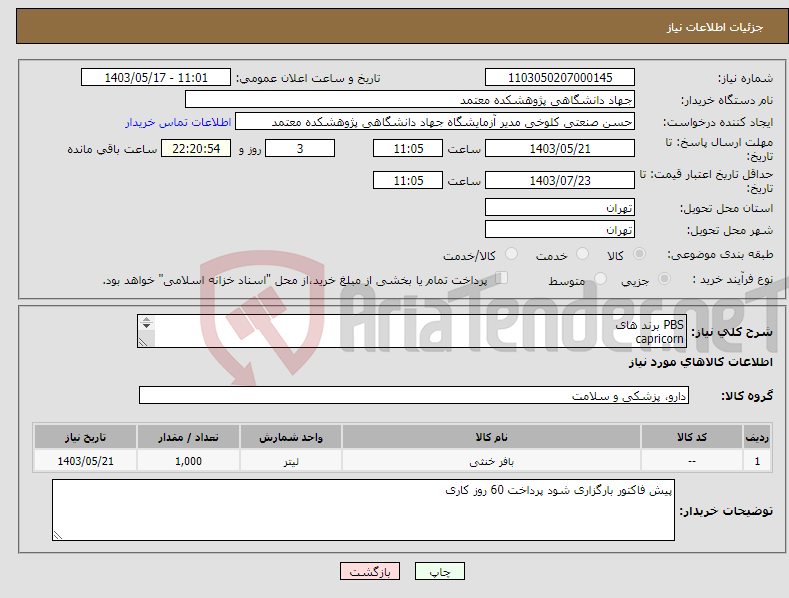The height and width of the screenshot is (598, 789).
Task: Click the announcement date field 1403/05/17 - 11:01
Action: click(x=156, y=78)
